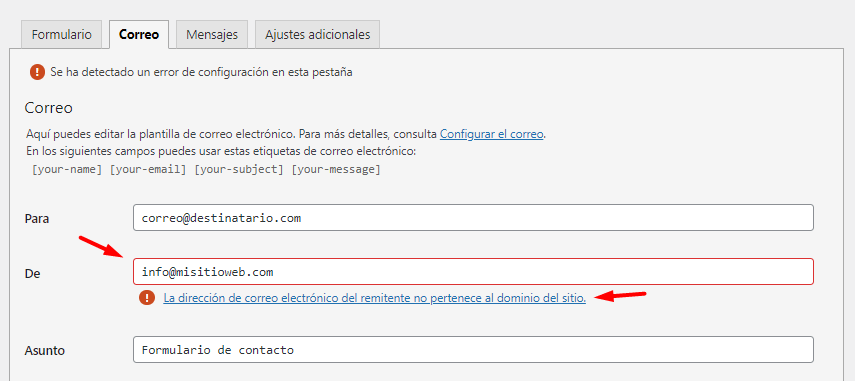
Task: Select the Correo tab
Action: point(139,34)
